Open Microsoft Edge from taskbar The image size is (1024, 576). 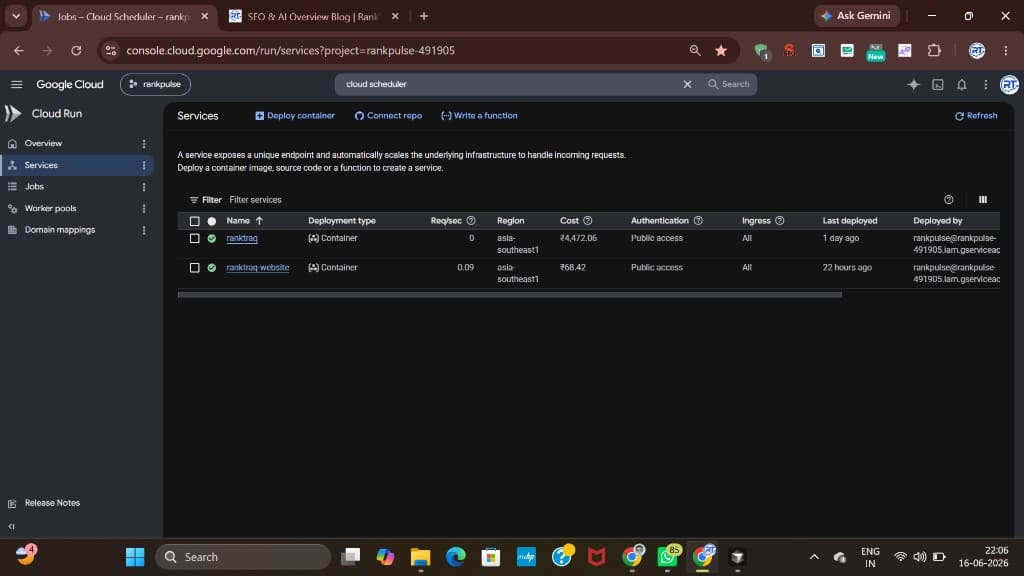pos(456,557)
